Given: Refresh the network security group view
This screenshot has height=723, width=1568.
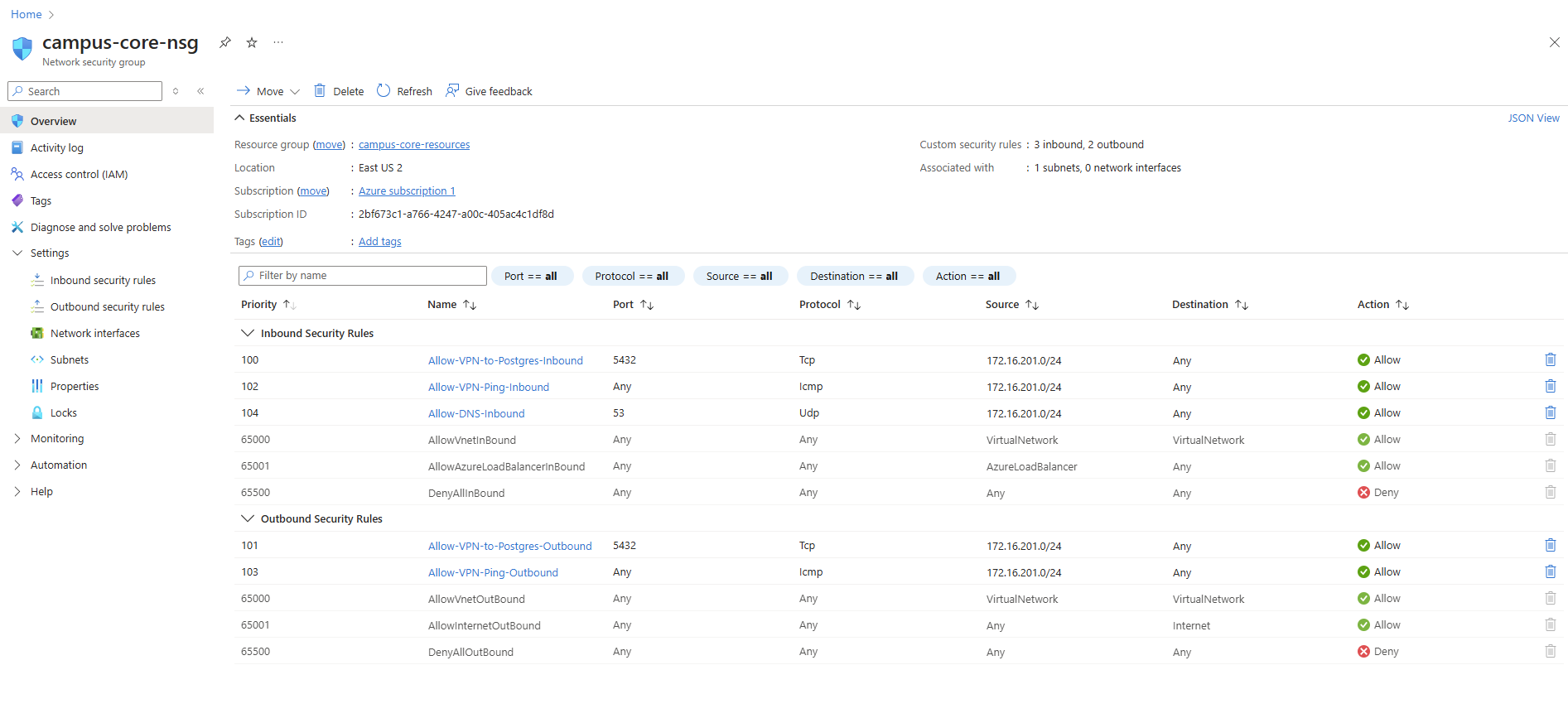Looking at the screenshot, I should [404, 91].
